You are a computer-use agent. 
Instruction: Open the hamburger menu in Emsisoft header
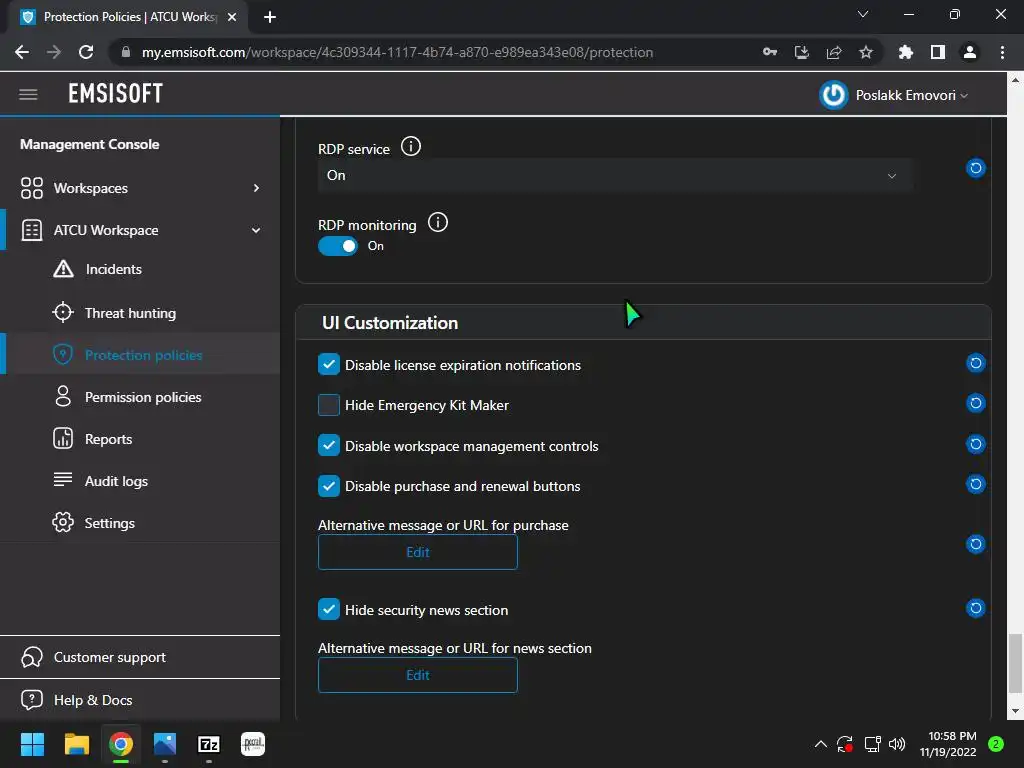pos(28,94)
